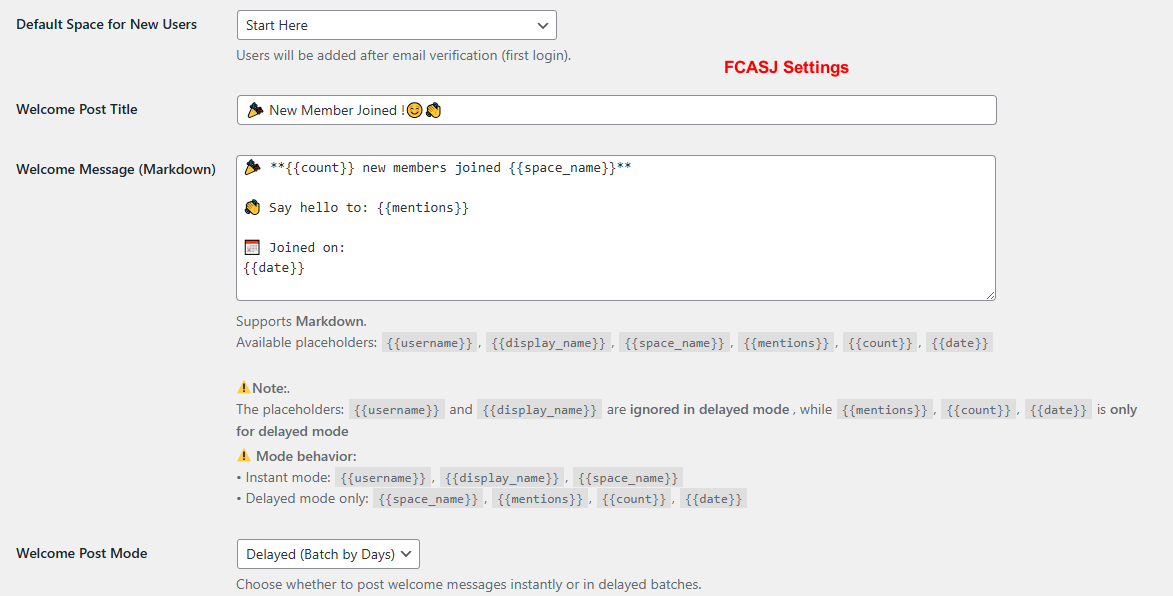Screen dimensions: 1173x596
Task: Click the party popper emoji in message textarea
Action: pyautogui.click(x=252, y=168)
